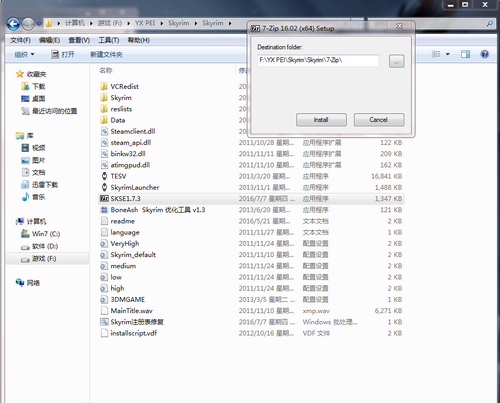Select the MainTitle.wav file icon
Image resolution: width=500 pixels, height=403 pixels.
pyautogui.click(x=104, y=311)
